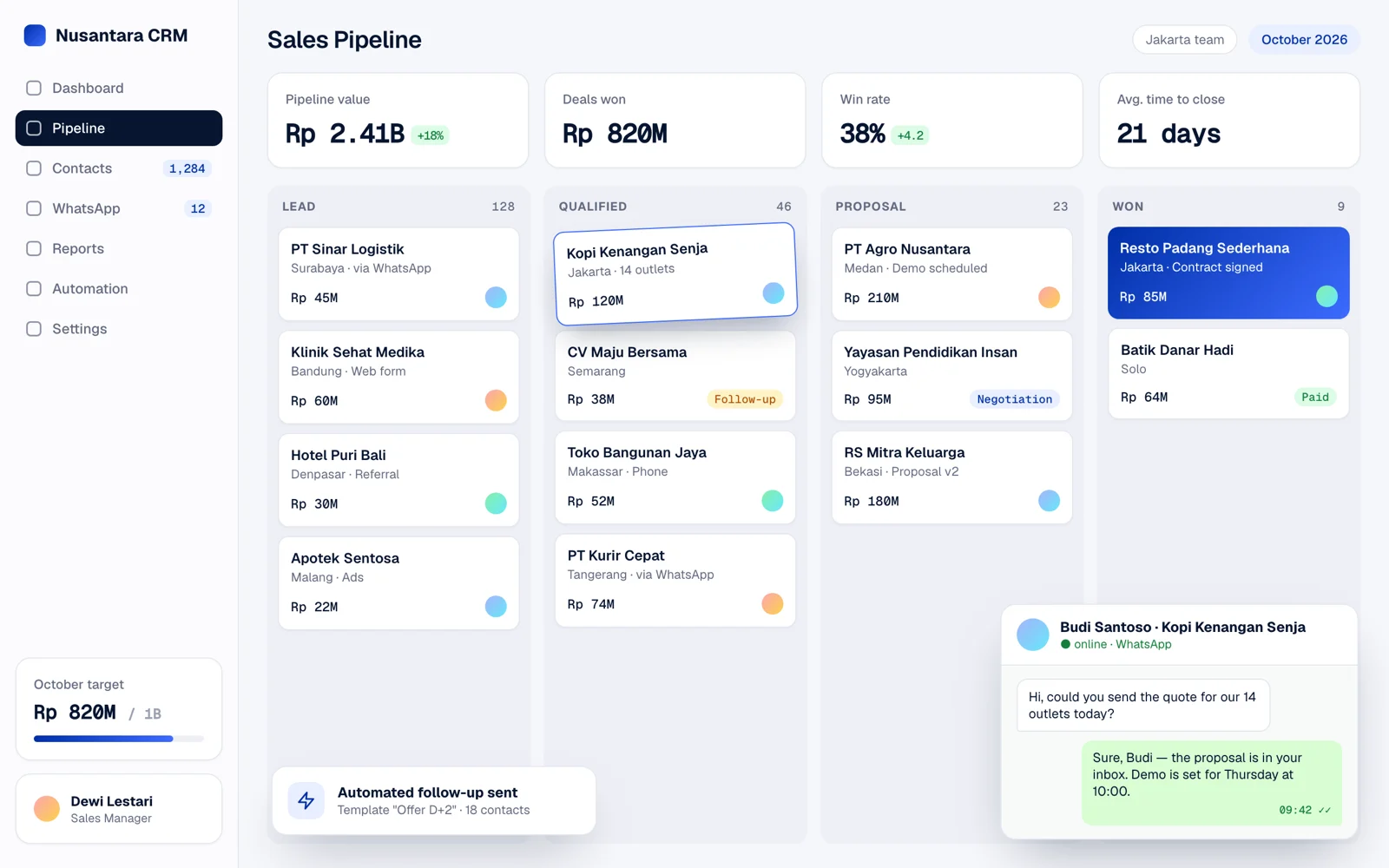
Task: Click owner avatar on PT Kurir Cepat card
Action: pyautogui.click(x=773, y=603)
